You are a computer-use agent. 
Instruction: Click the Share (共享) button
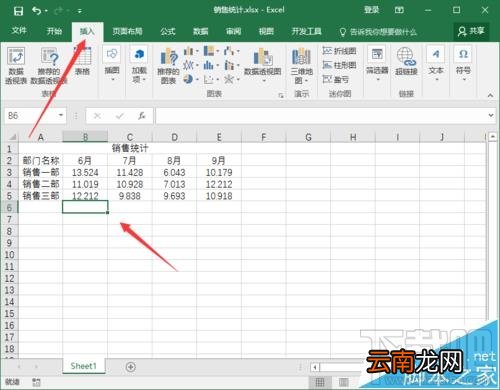pyautogui.click(x=471, y=31)
